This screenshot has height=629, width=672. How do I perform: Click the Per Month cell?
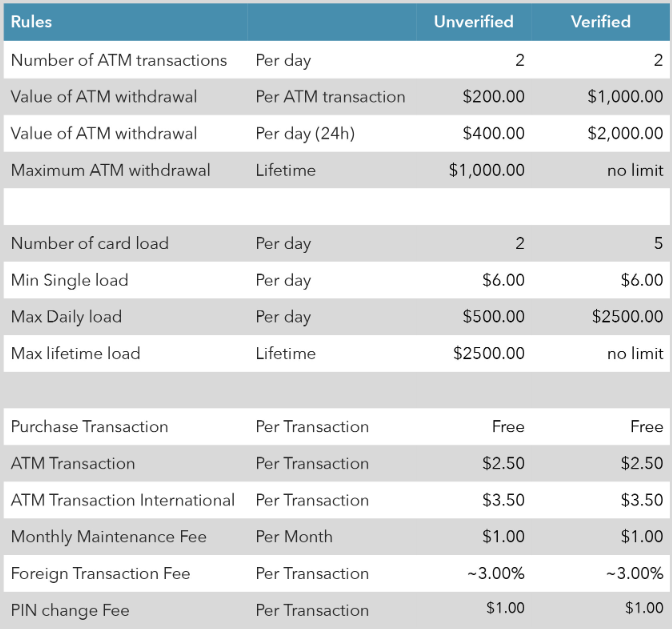[294, 537]
